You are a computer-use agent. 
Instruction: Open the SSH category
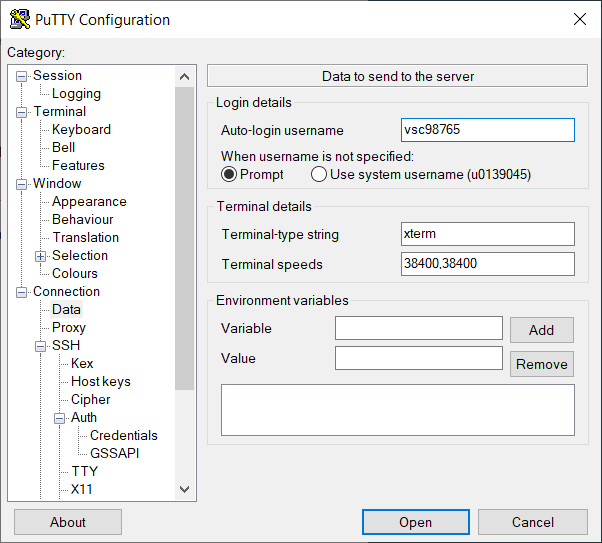66,346
